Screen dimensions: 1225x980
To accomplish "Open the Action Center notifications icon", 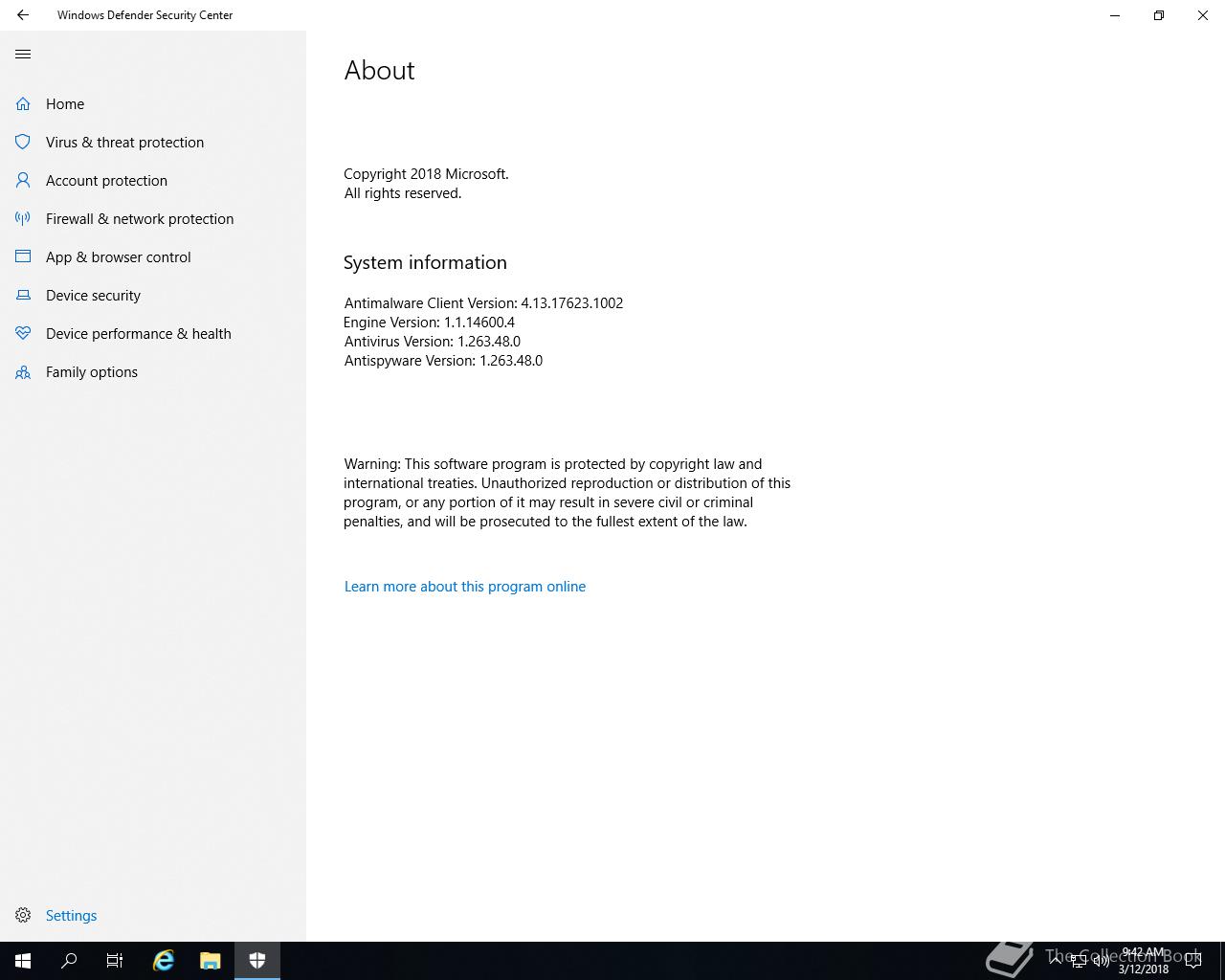I will (x=1193, y=961).
